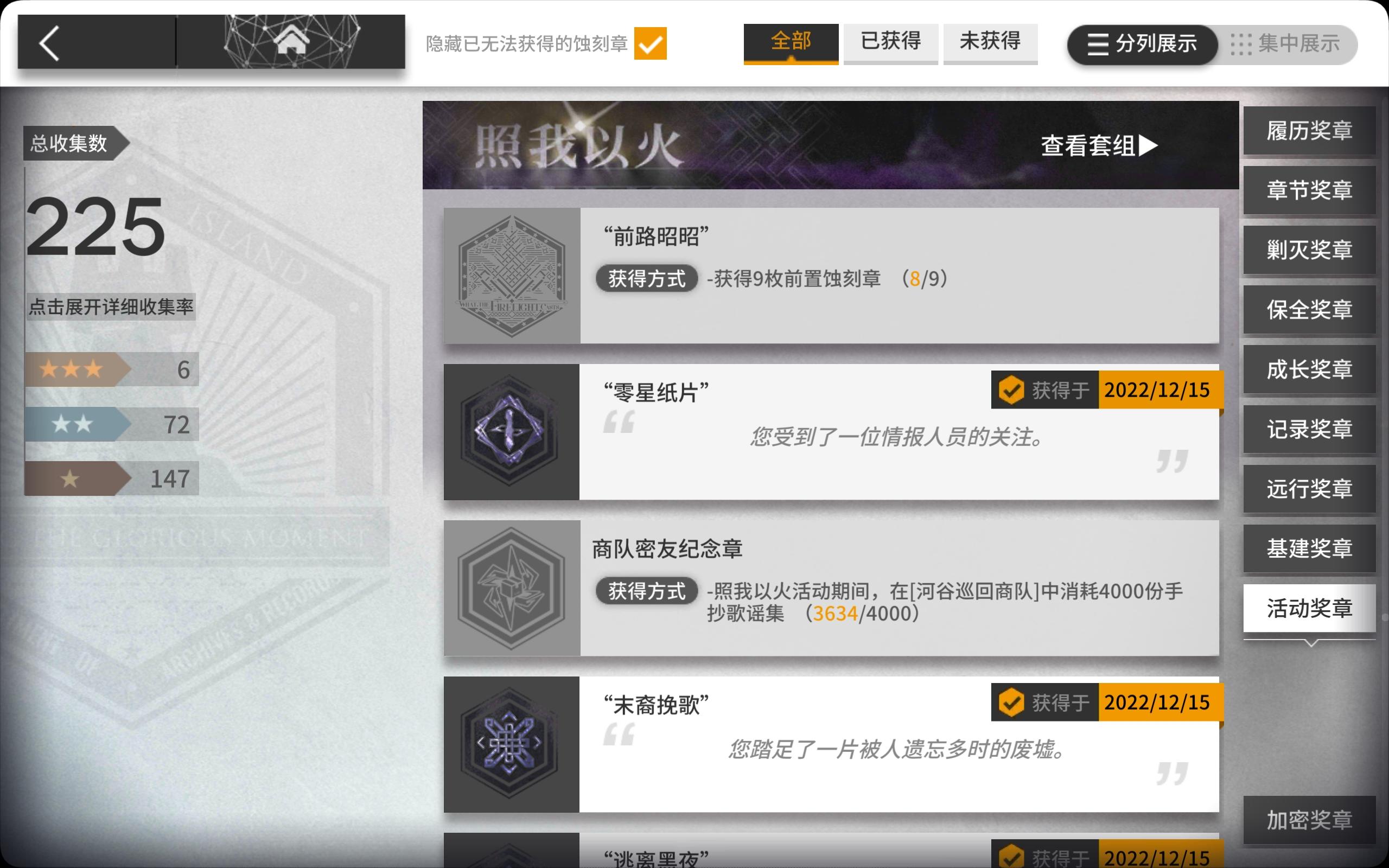Select the two-star medal count row
This screenshot has height=868, width=1389.
112,424
